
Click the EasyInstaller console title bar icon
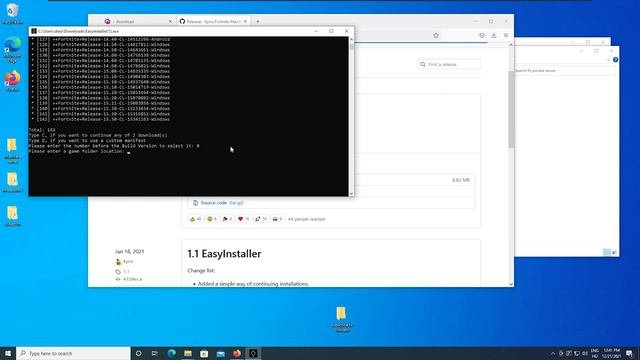(x=34, y=31)
